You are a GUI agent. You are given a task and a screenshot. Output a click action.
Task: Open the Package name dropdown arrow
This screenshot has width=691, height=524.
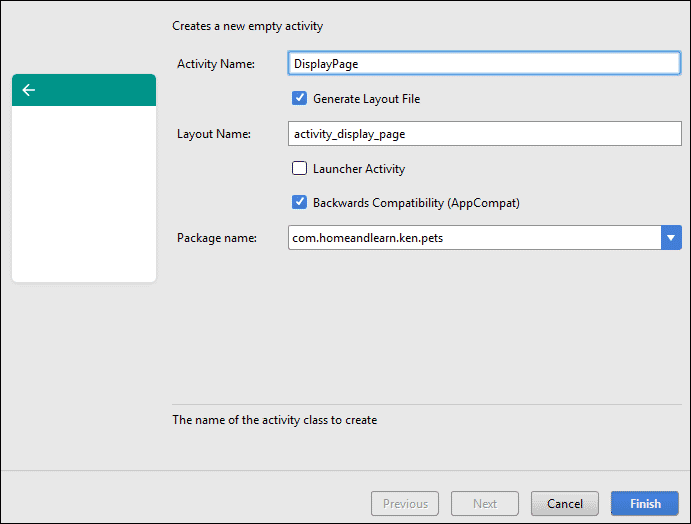pyautogui.click(x=671, y=238)
